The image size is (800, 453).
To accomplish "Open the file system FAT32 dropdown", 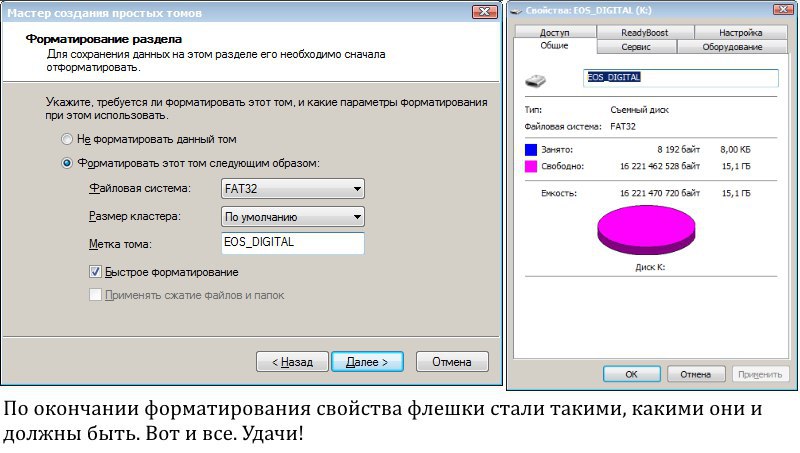I will click(x=292, y=189).
